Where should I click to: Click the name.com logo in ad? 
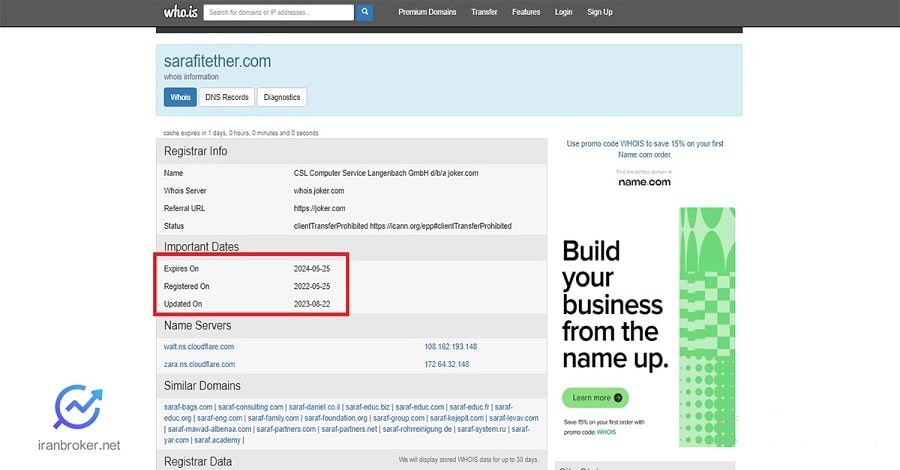coord(645,181)
